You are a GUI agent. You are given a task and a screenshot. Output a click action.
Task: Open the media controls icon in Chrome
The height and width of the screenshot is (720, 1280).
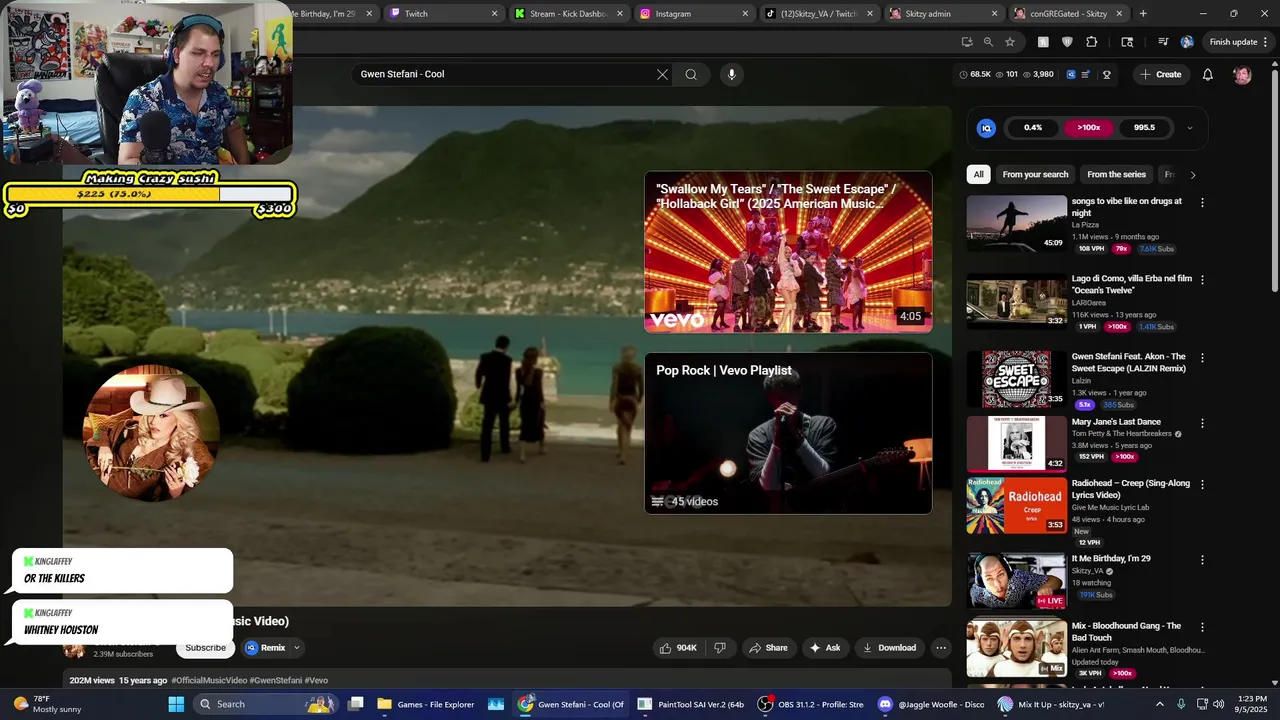(1163, 42)
